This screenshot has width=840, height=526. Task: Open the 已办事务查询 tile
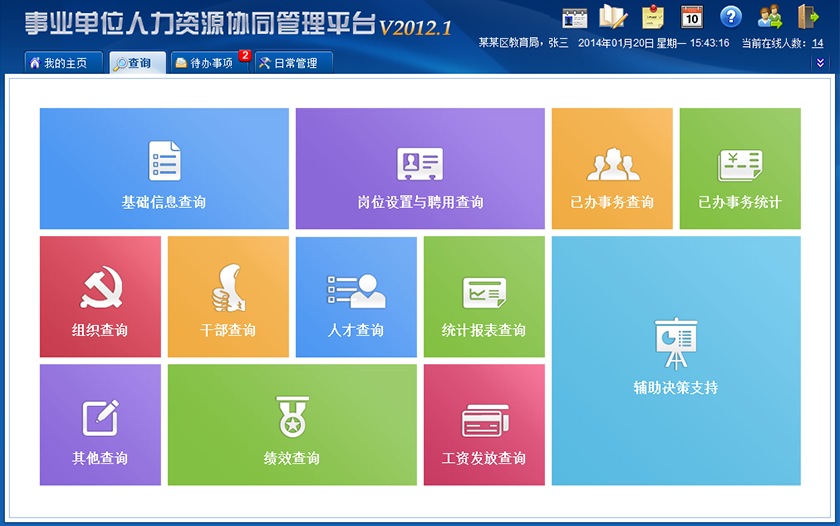click(612, 169)
